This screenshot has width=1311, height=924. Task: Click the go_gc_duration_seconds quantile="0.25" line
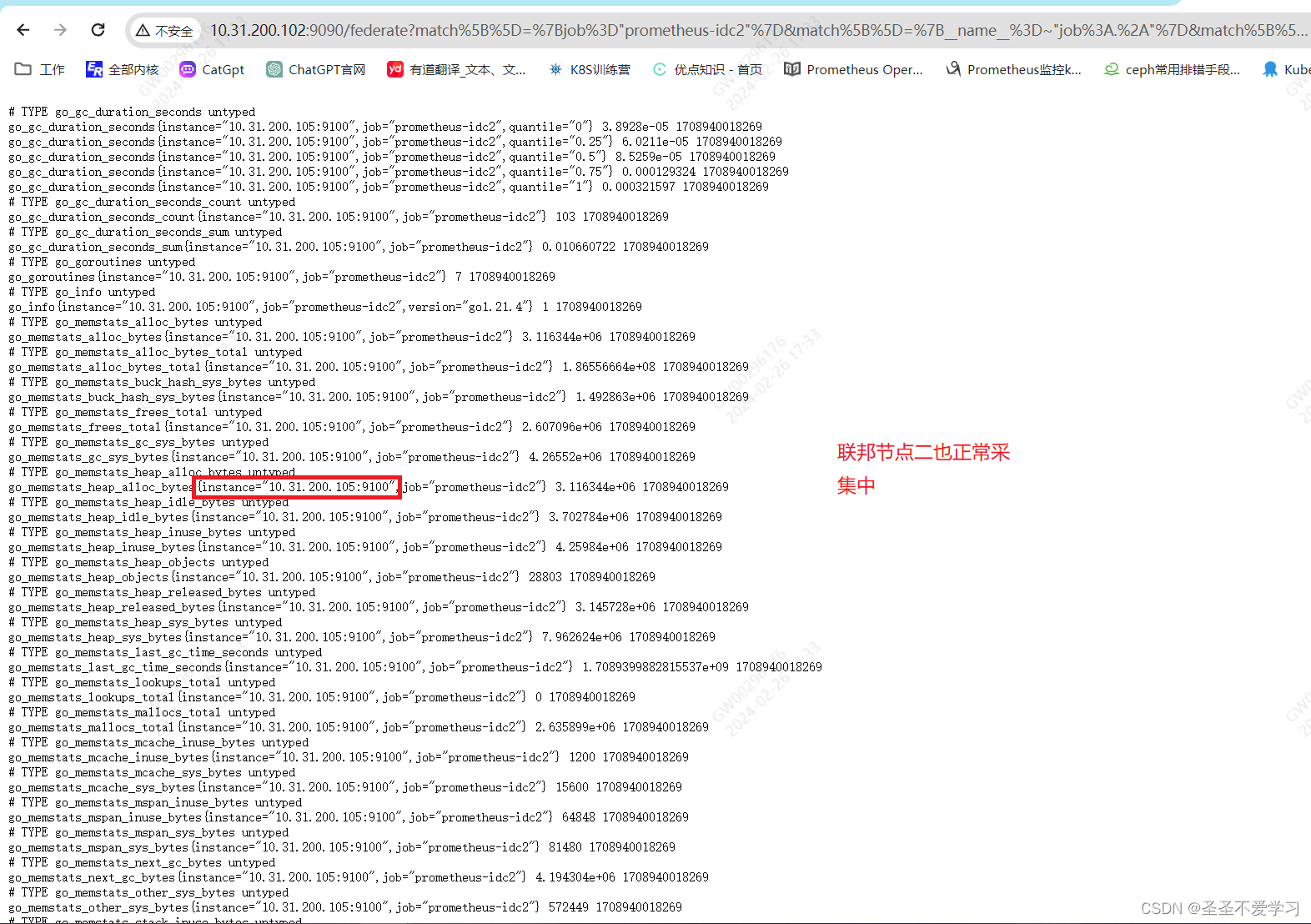[395, 142]
